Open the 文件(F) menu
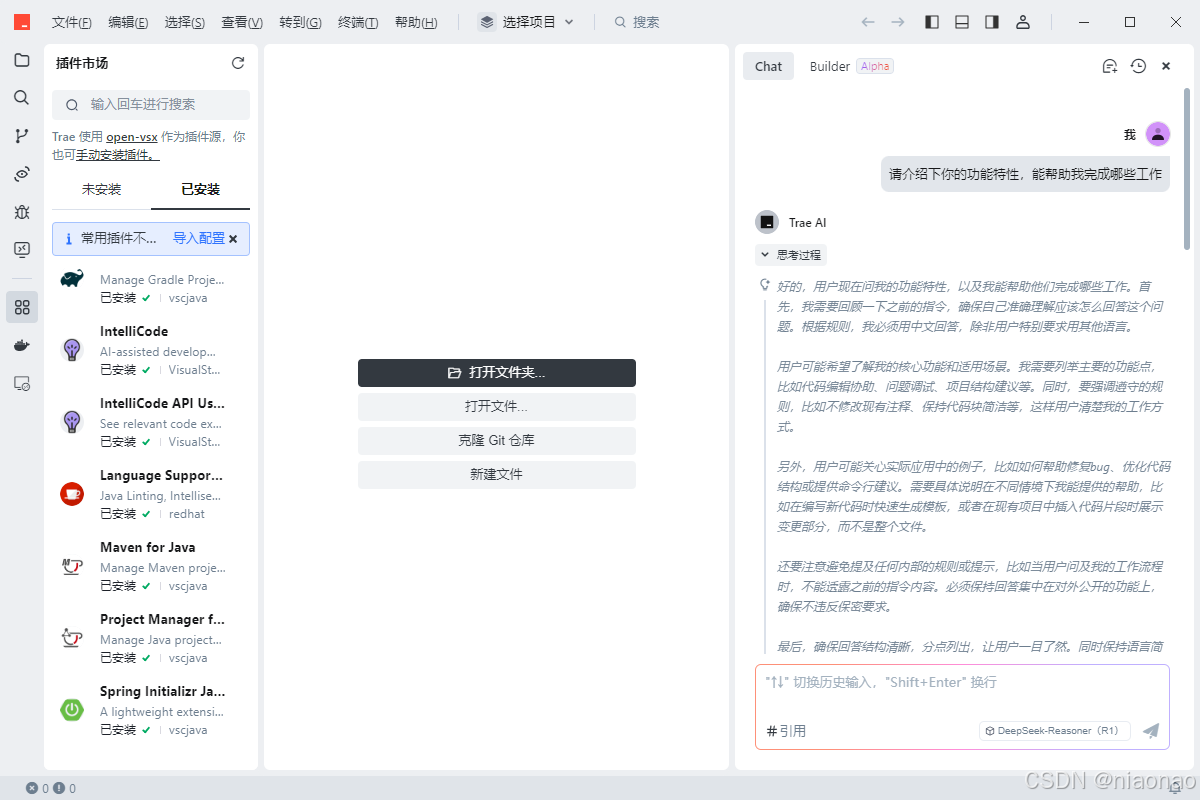 pyautogui.click(x=72, y=22)
